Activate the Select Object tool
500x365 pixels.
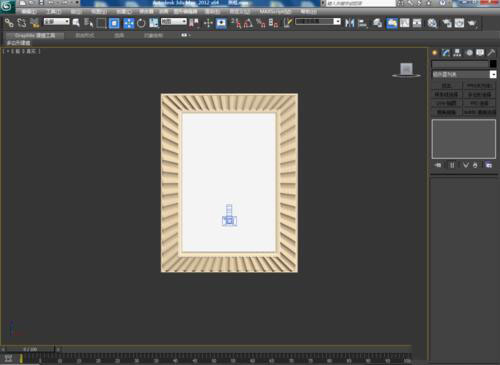pyautogui.click(x=76, y=23)
